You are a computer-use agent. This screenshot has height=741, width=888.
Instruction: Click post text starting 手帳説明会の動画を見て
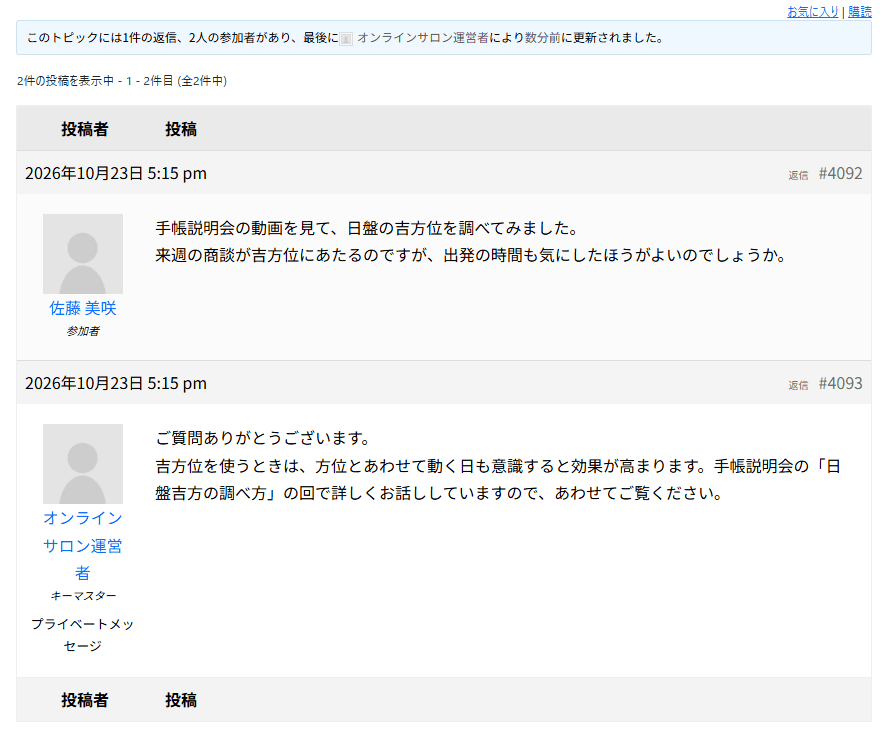click(366, 228)
